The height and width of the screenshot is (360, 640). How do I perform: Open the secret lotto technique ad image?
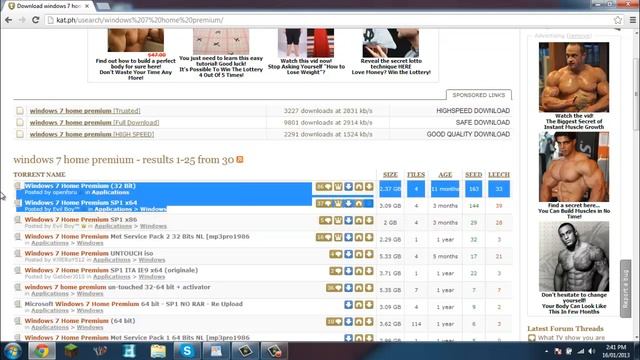coord(391,43)
